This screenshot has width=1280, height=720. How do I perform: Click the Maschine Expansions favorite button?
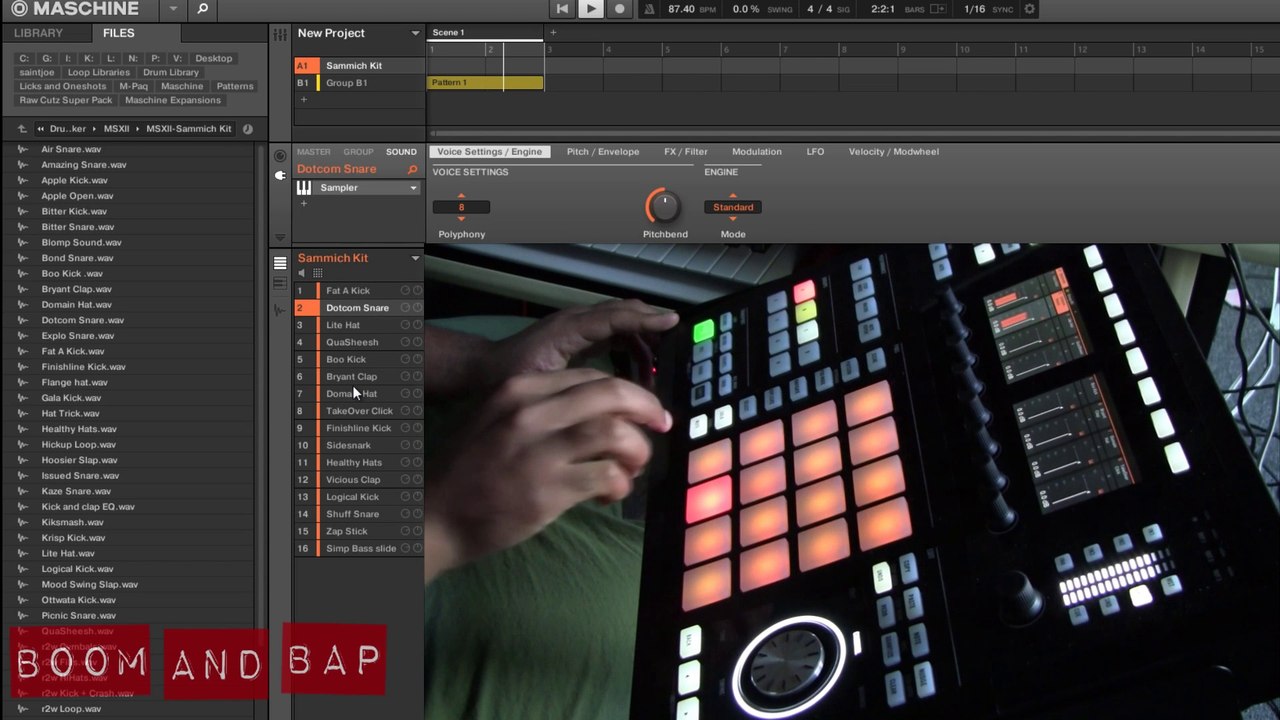click(x=173, y=101)
